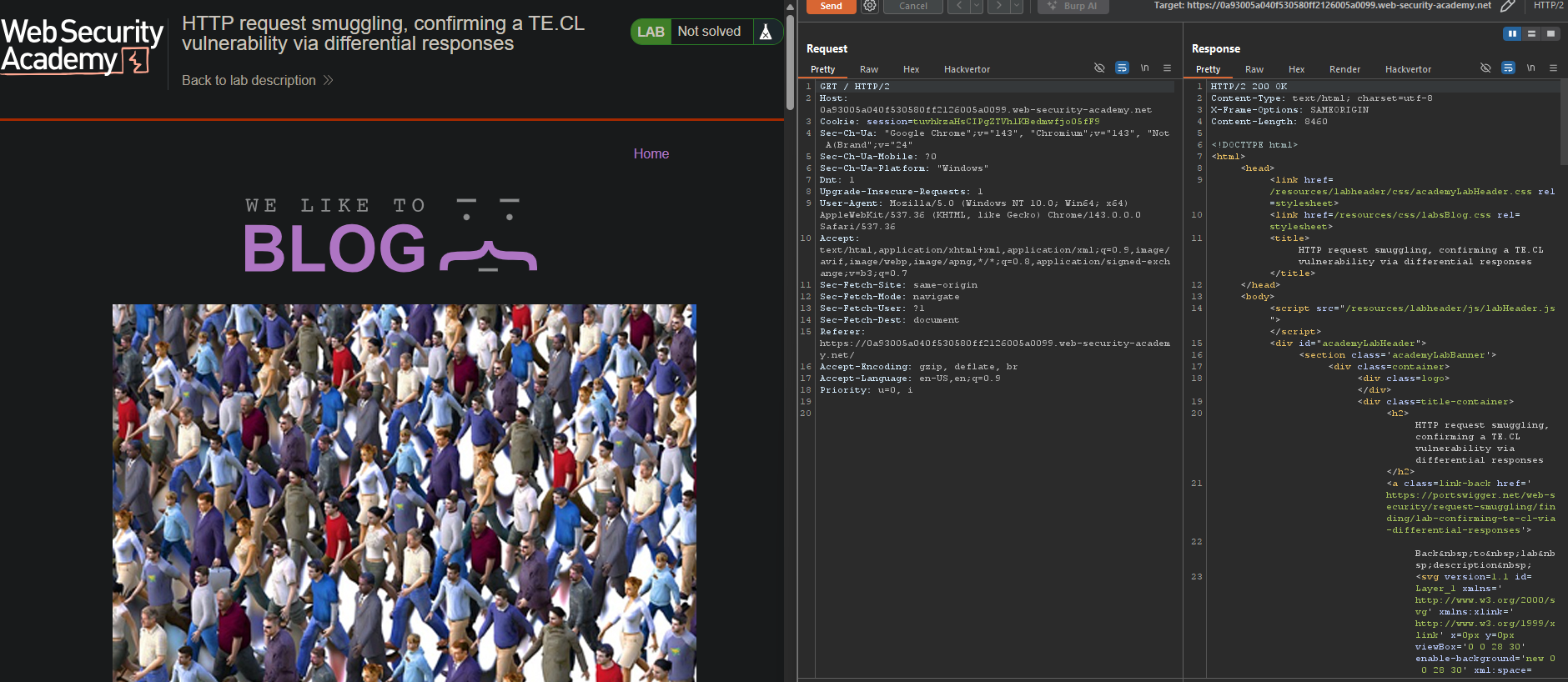
Task: Click Back to lab description link
Action: click(258, 80)
